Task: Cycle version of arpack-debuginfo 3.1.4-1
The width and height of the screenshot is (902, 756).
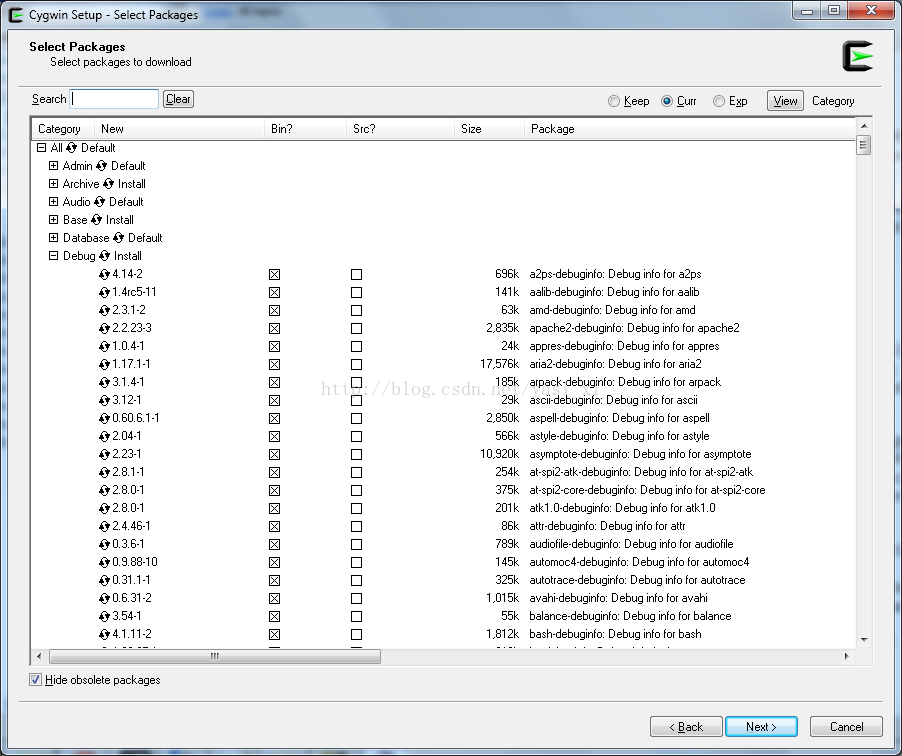Action: (x=104, y=382)
